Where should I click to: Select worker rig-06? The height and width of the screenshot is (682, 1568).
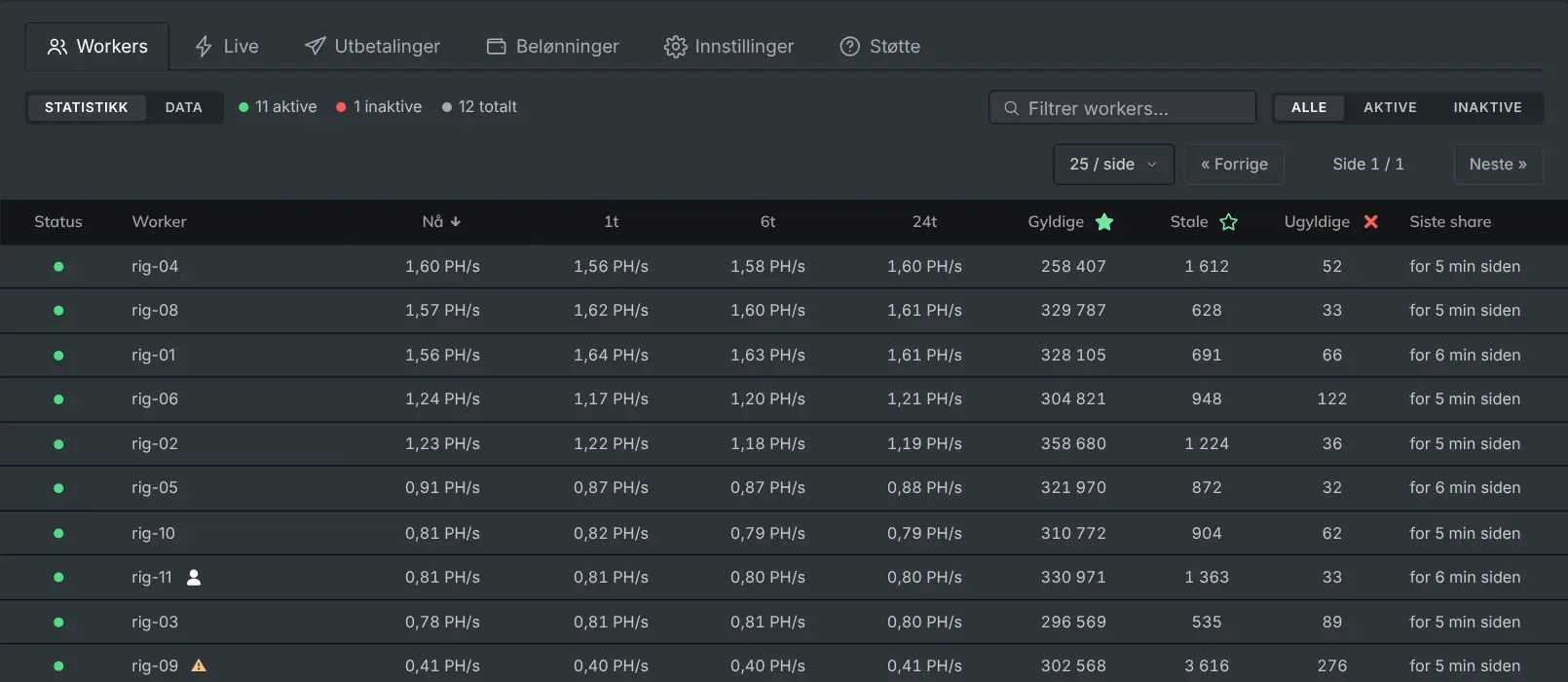click(x=155, y=399)
